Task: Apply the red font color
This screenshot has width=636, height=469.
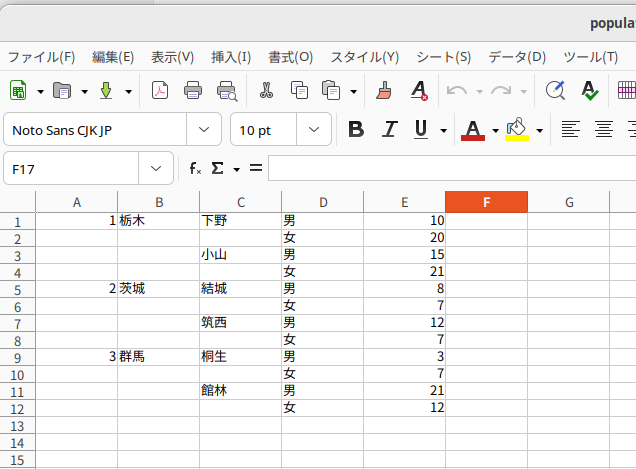Action: [x=473, y=130]
